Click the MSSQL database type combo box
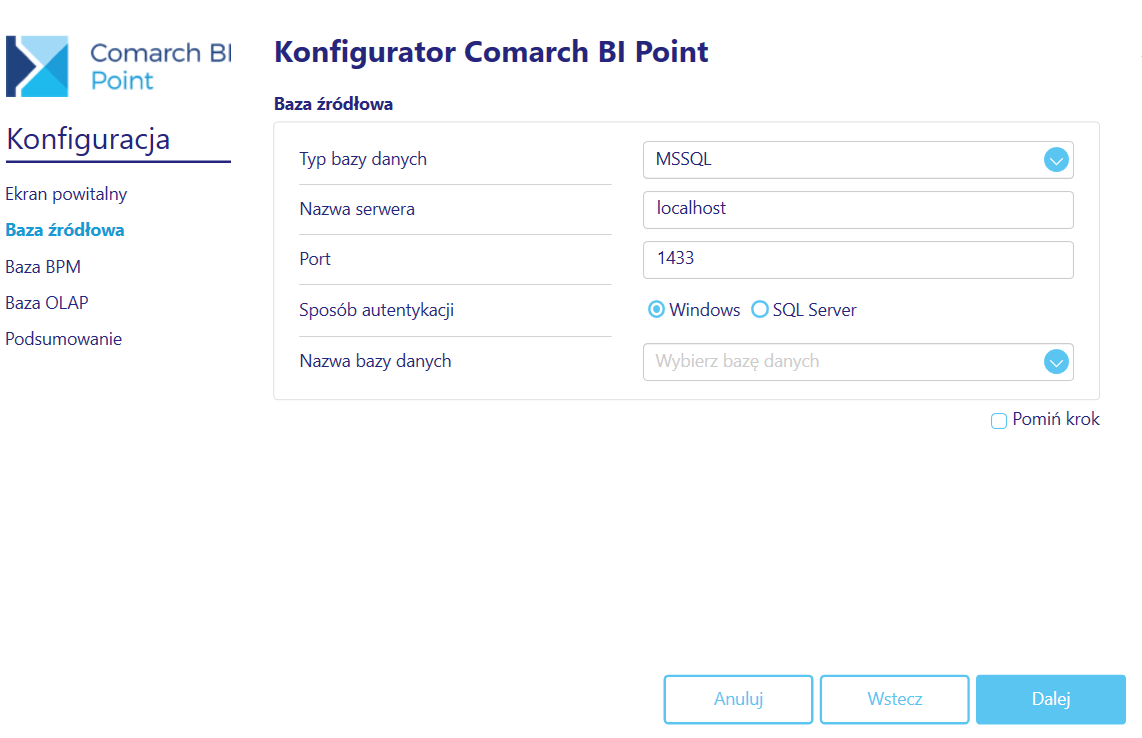1142x738 pixels. click(858, 160)
